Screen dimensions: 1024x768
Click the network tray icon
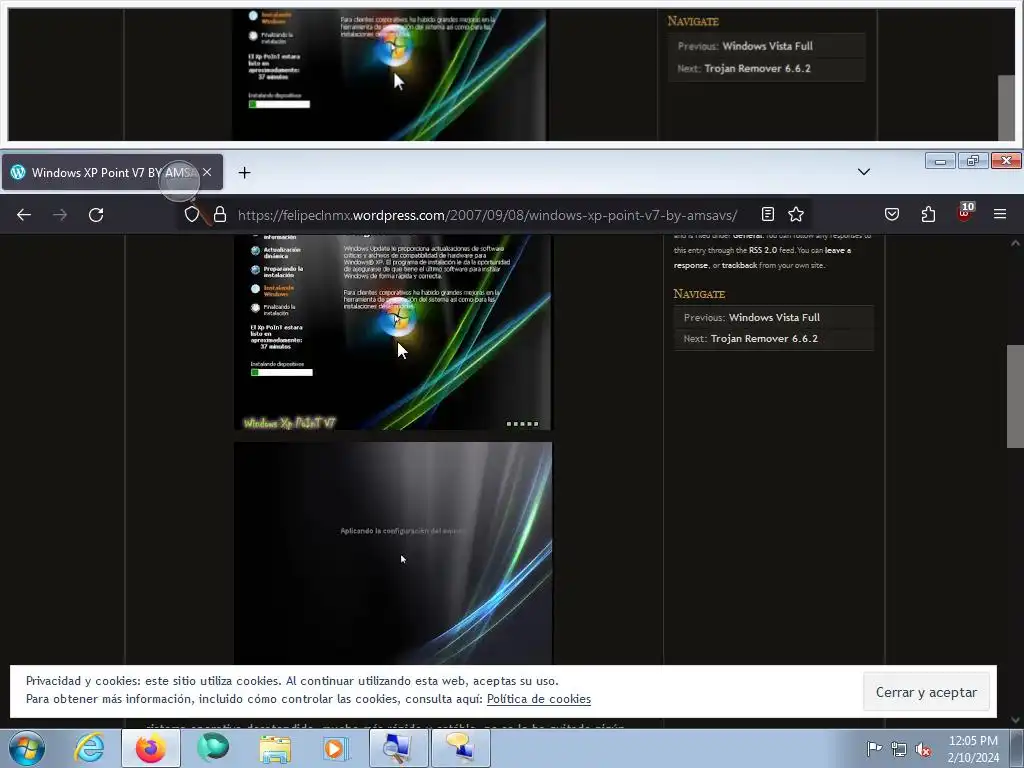899,749
